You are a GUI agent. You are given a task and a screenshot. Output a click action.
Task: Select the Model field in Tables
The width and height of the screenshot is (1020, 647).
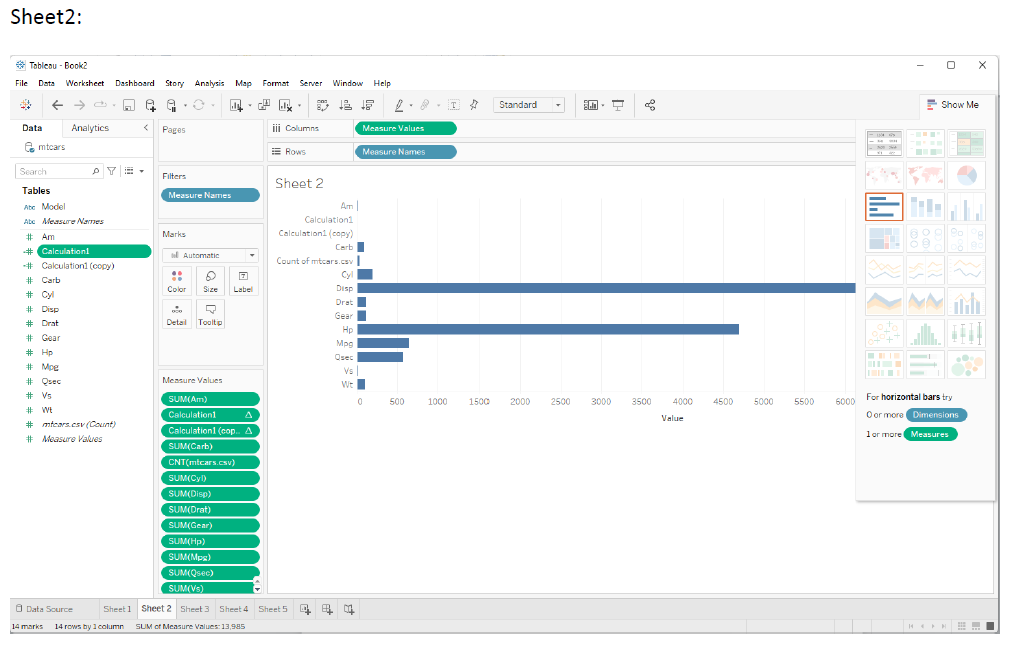point(53,207)
